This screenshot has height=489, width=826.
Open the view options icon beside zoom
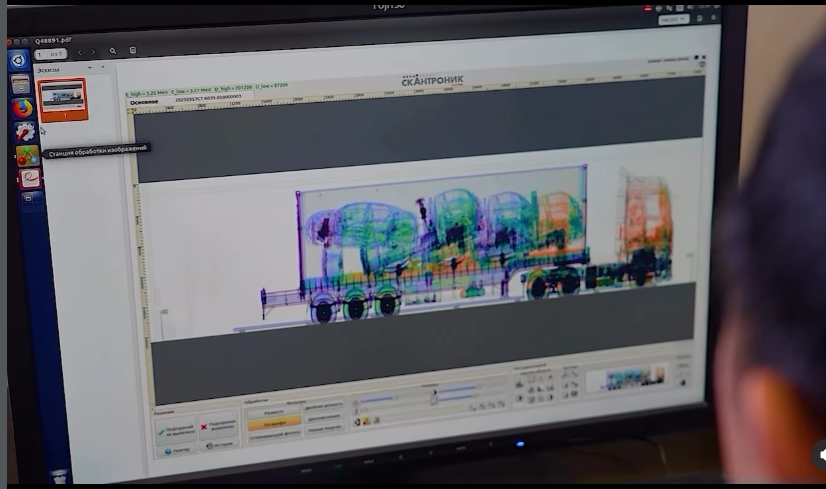click(700, 18)
